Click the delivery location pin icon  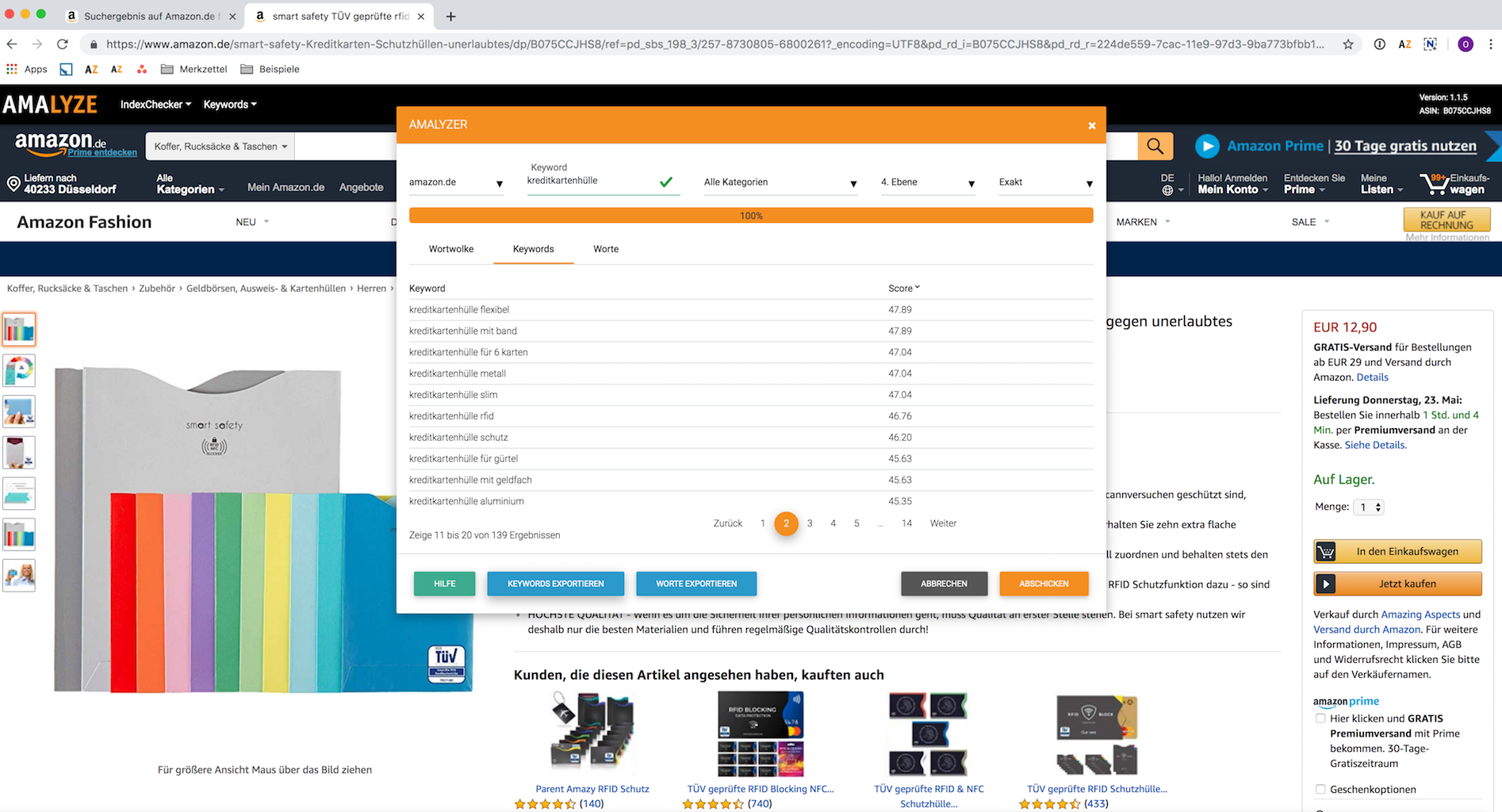coord(13,184)
